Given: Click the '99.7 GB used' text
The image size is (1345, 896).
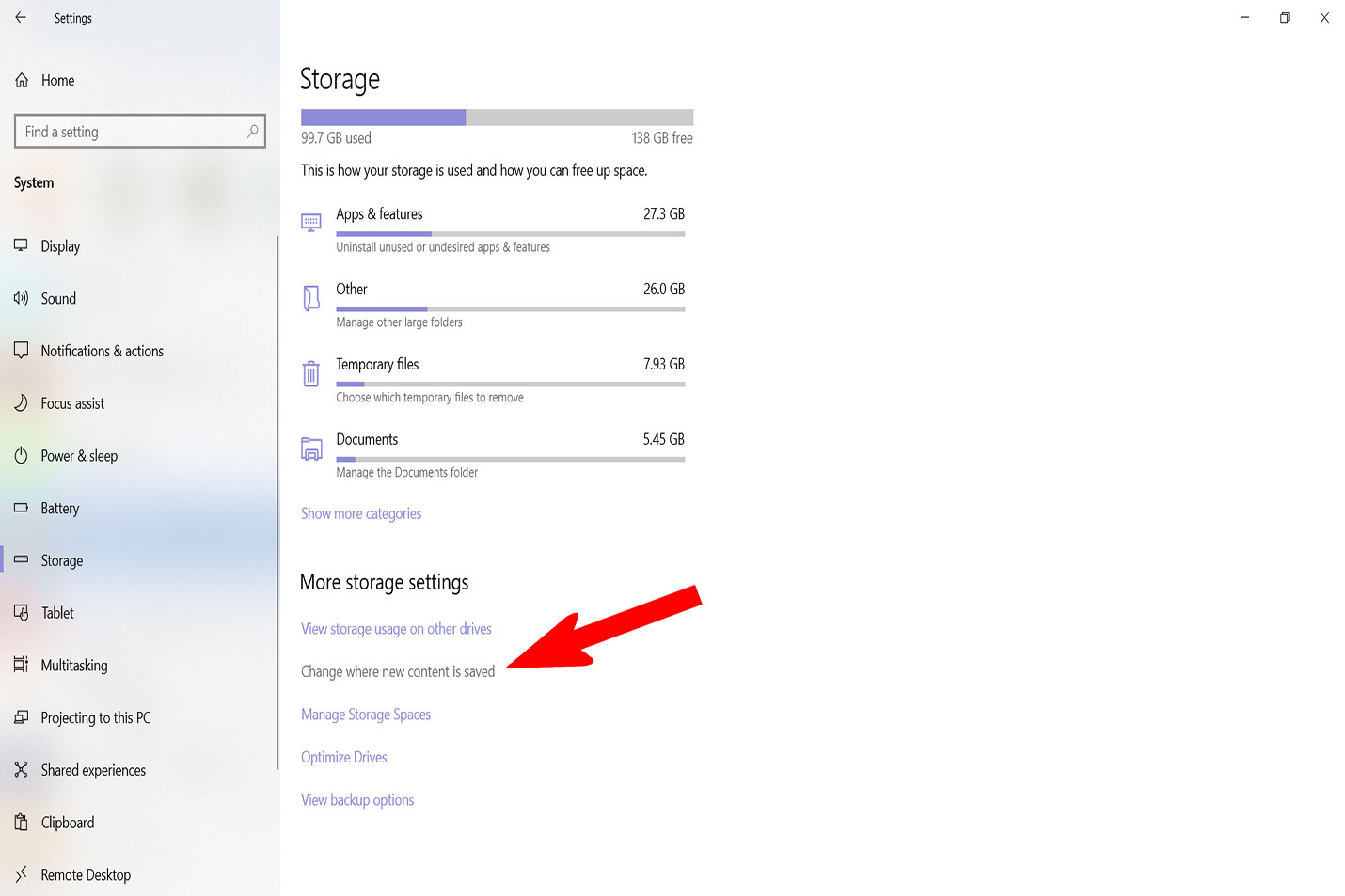Looking at the screenshot, I should point(336,138).
